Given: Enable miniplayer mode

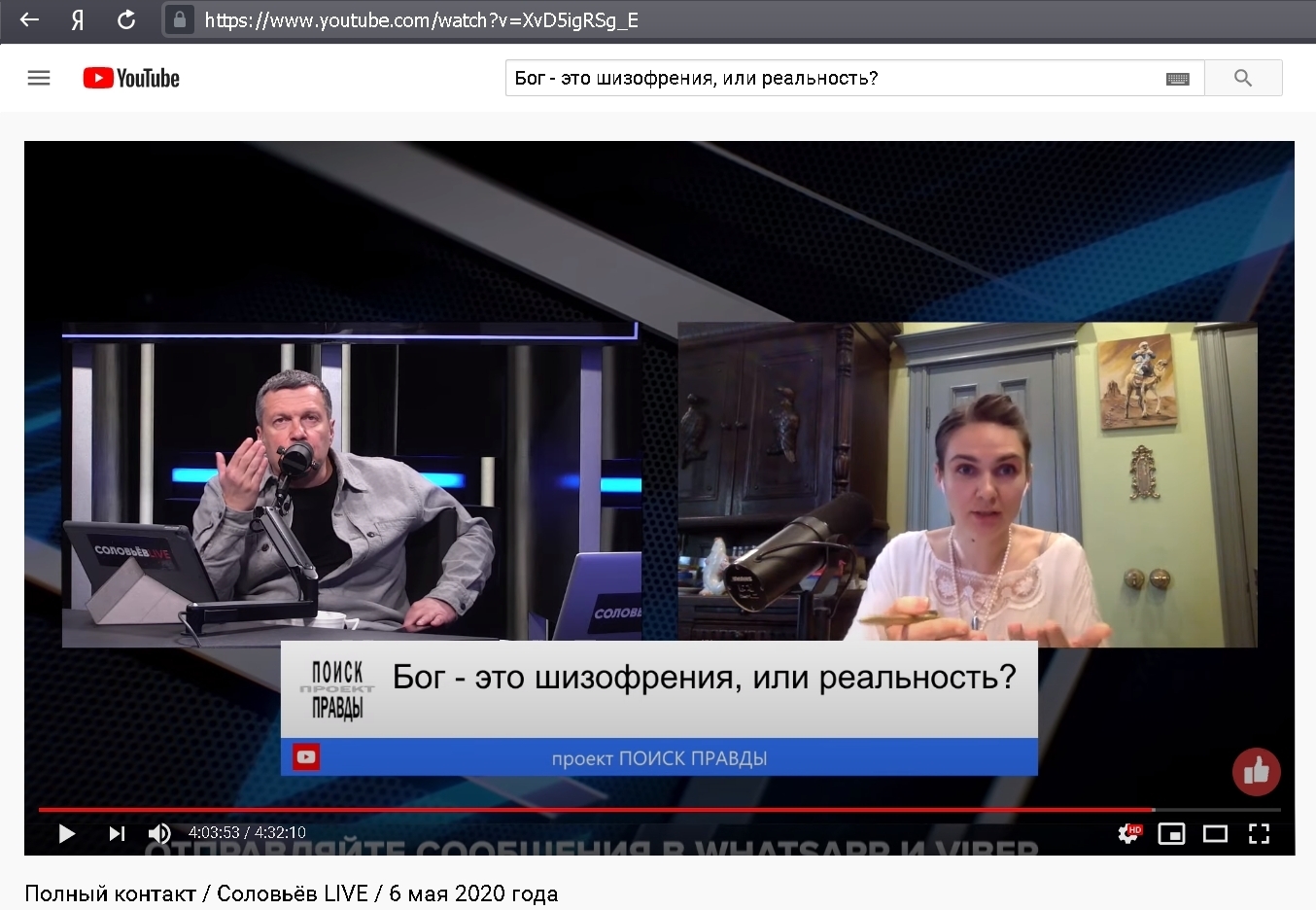Looking at the screenshot, I should [1171, 833].
